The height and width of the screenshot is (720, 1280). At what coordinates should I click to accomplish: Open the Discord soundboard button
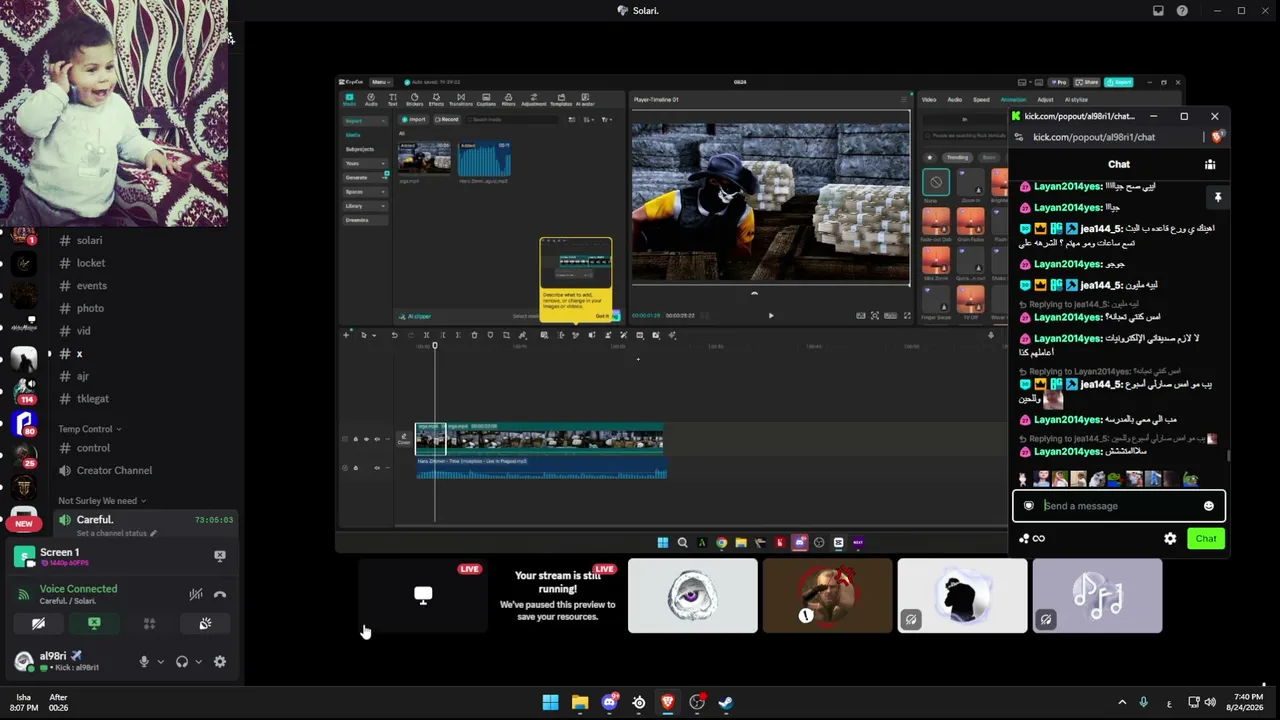[205, 624]
